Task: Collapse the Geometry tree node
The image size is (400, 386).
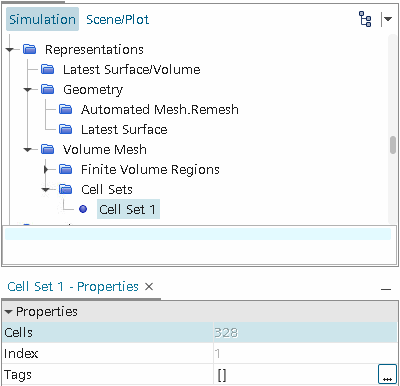Action: [x=28, y=89]
